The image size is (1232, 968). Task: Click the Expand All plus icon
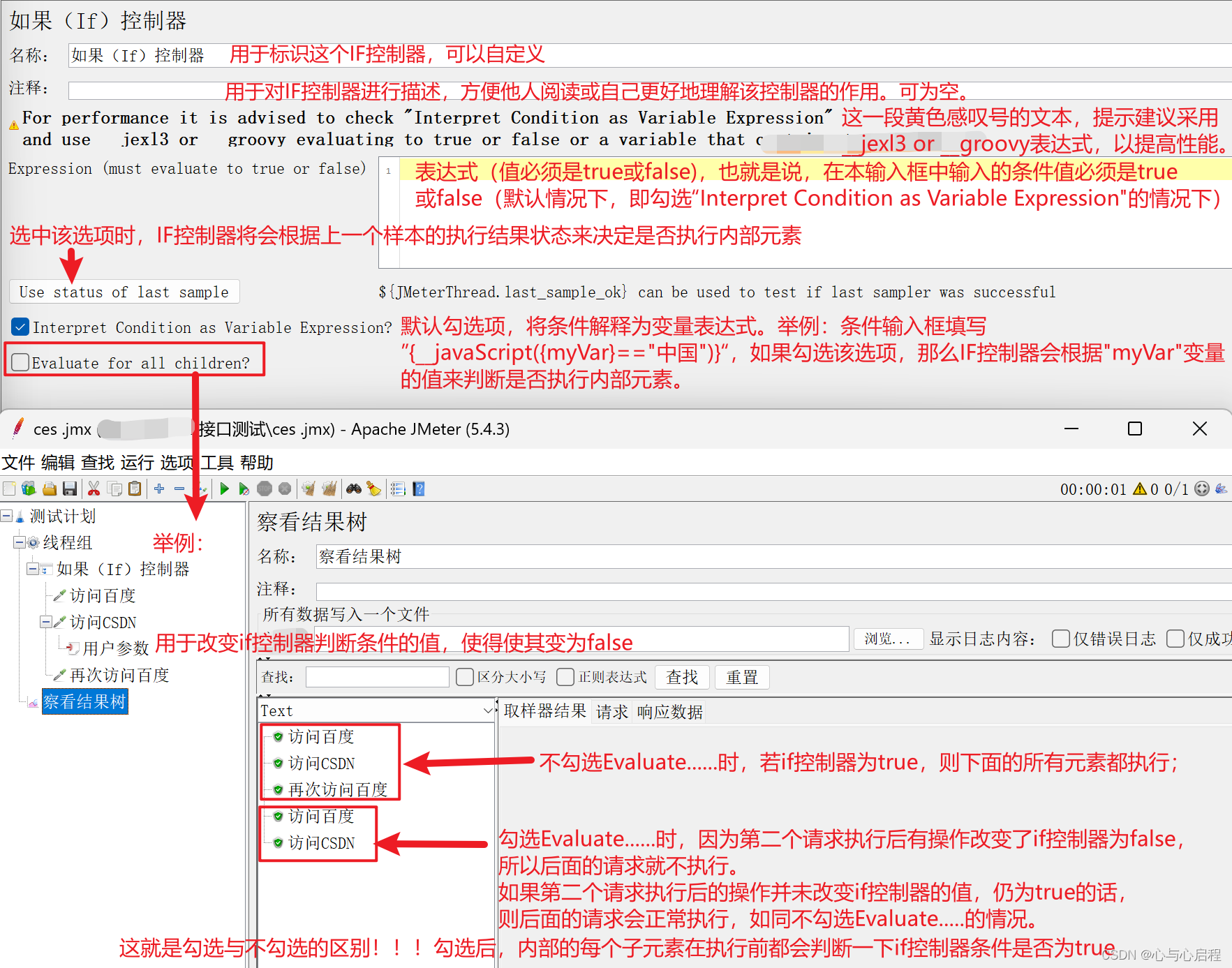tap(159, 489)
